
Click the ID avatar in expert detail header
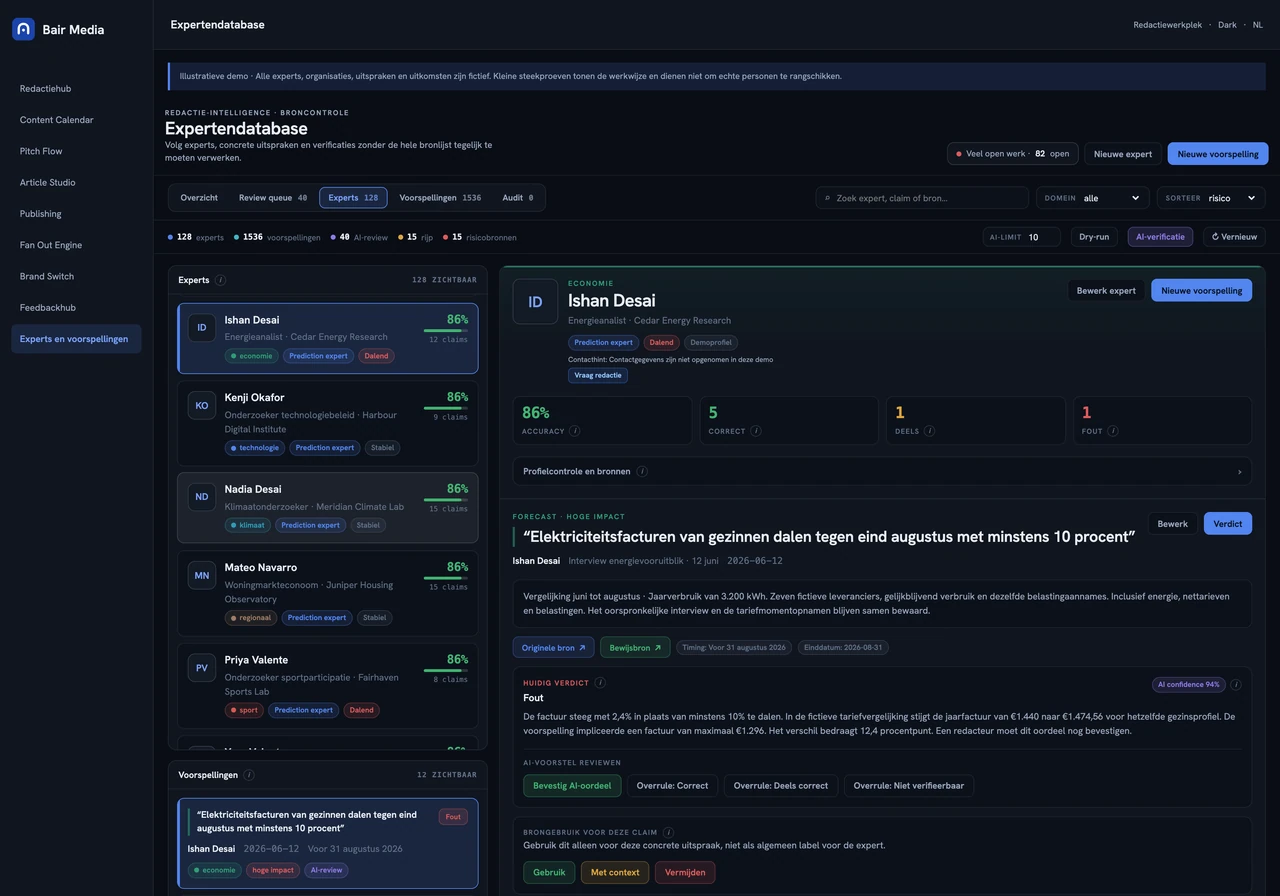point(535,302)
